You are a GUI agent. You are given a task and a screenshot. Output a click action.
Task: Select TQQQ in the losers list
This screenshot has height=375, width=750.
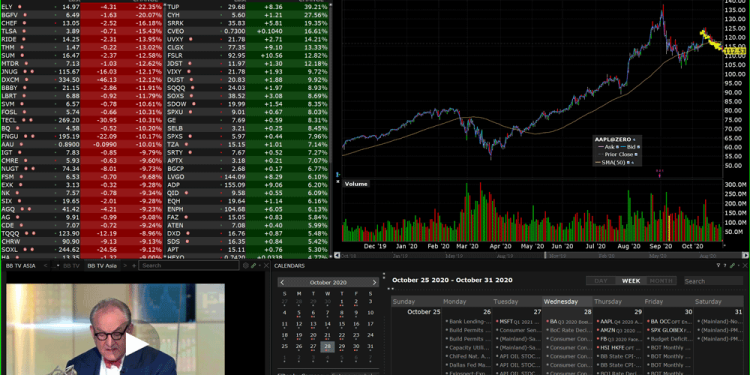click(x=82, y=233)
